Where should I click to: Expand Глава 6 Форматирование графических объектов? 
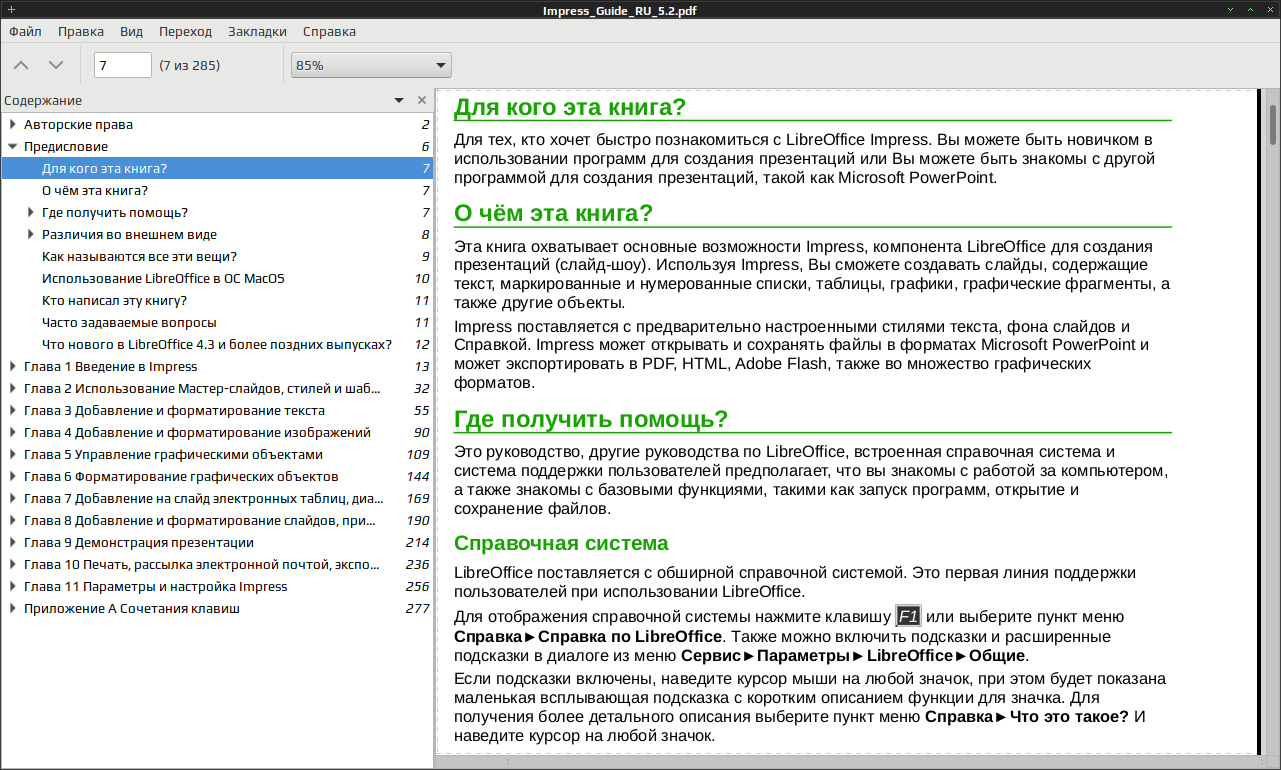pos(13,476)
